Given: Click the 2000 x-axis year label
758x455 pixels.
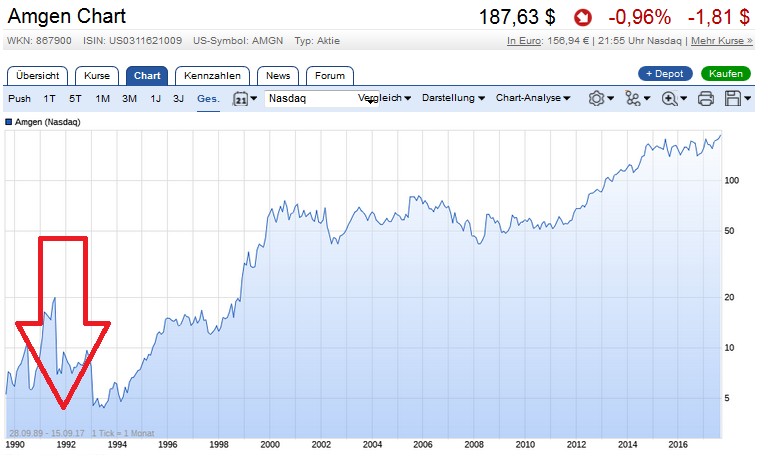Looking at the screenshot, I should point(270,444).
